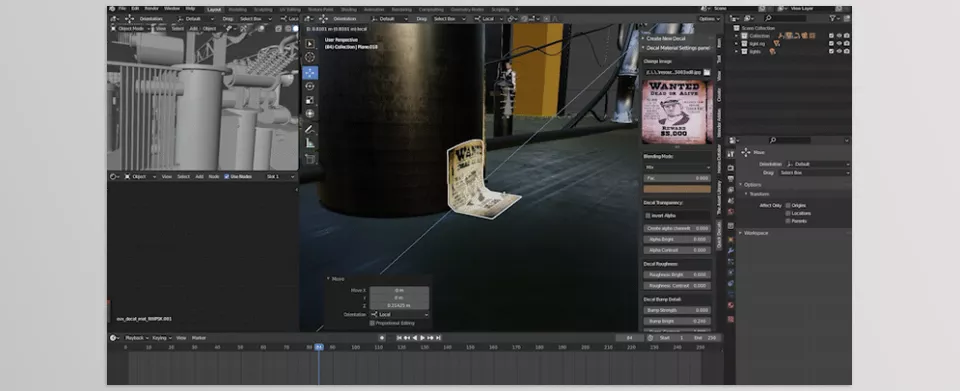Collapse Decal Material Settings panel

[x=677, y=47]
